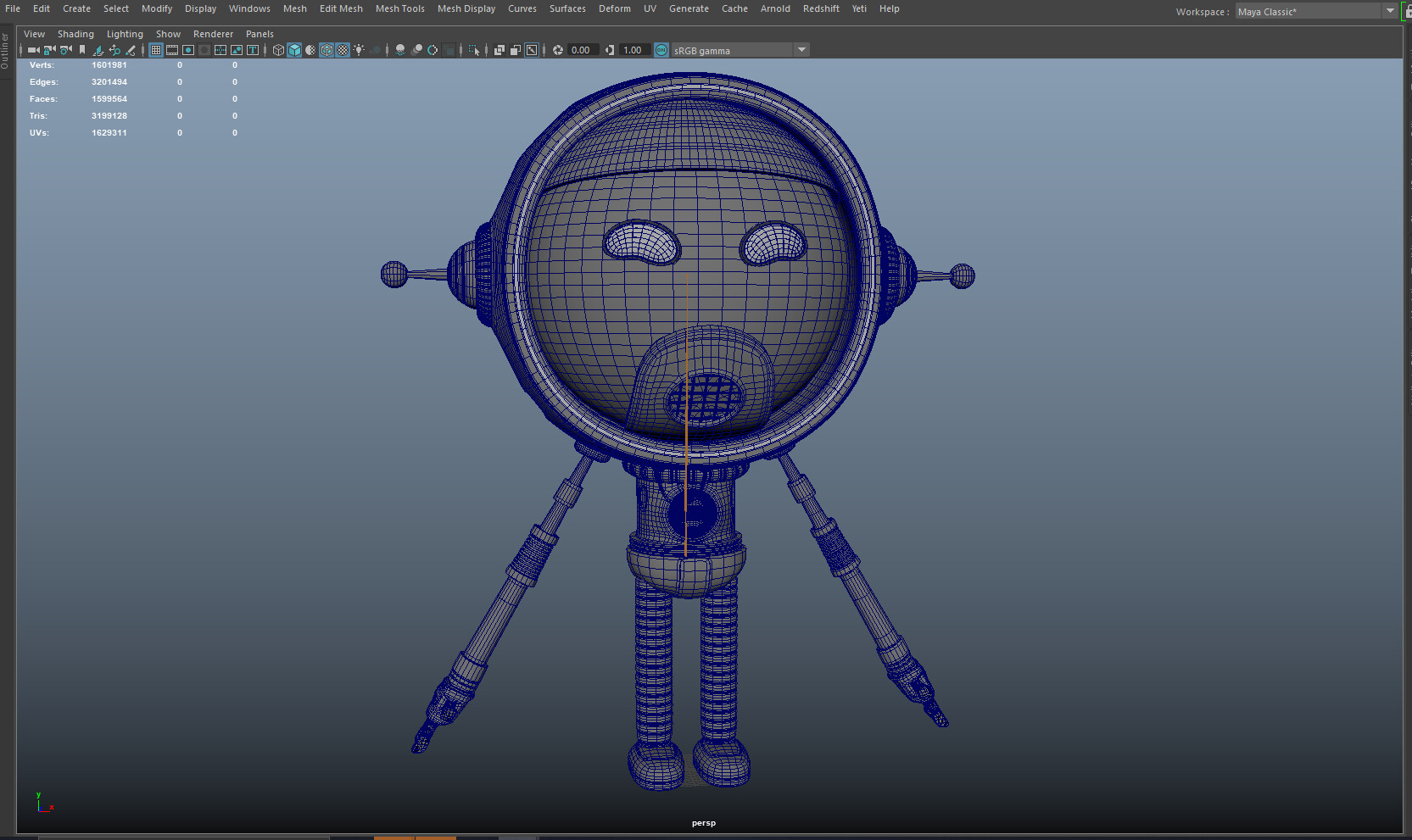
Task: Open the Redshift menu
Action: pyautogui.click(x=820, y=8)
